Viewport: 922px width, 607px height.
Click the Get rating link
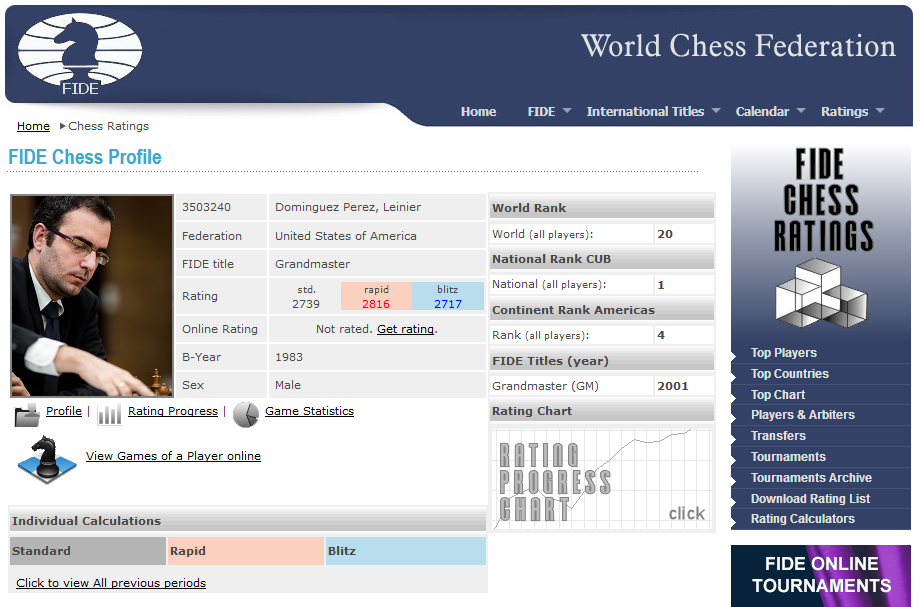[x=406, y=329]
